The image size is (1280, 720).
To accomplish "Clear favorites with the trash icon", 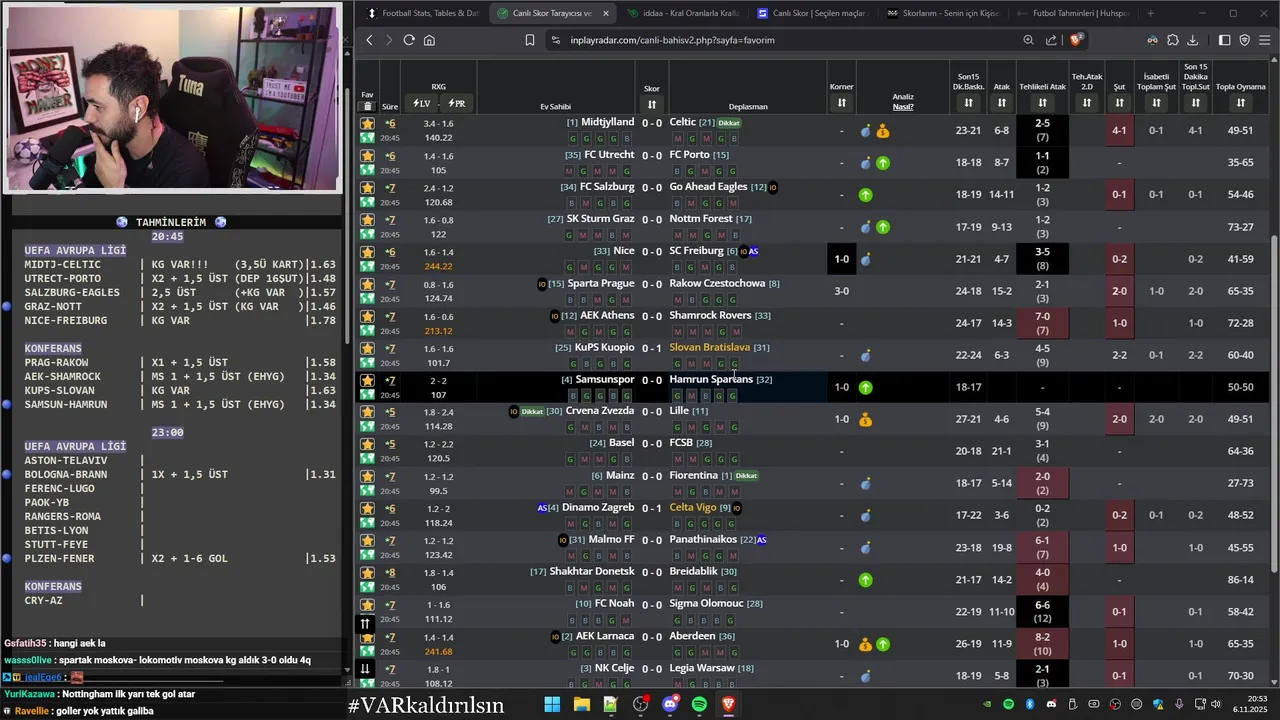I will [x=367, y=106].
